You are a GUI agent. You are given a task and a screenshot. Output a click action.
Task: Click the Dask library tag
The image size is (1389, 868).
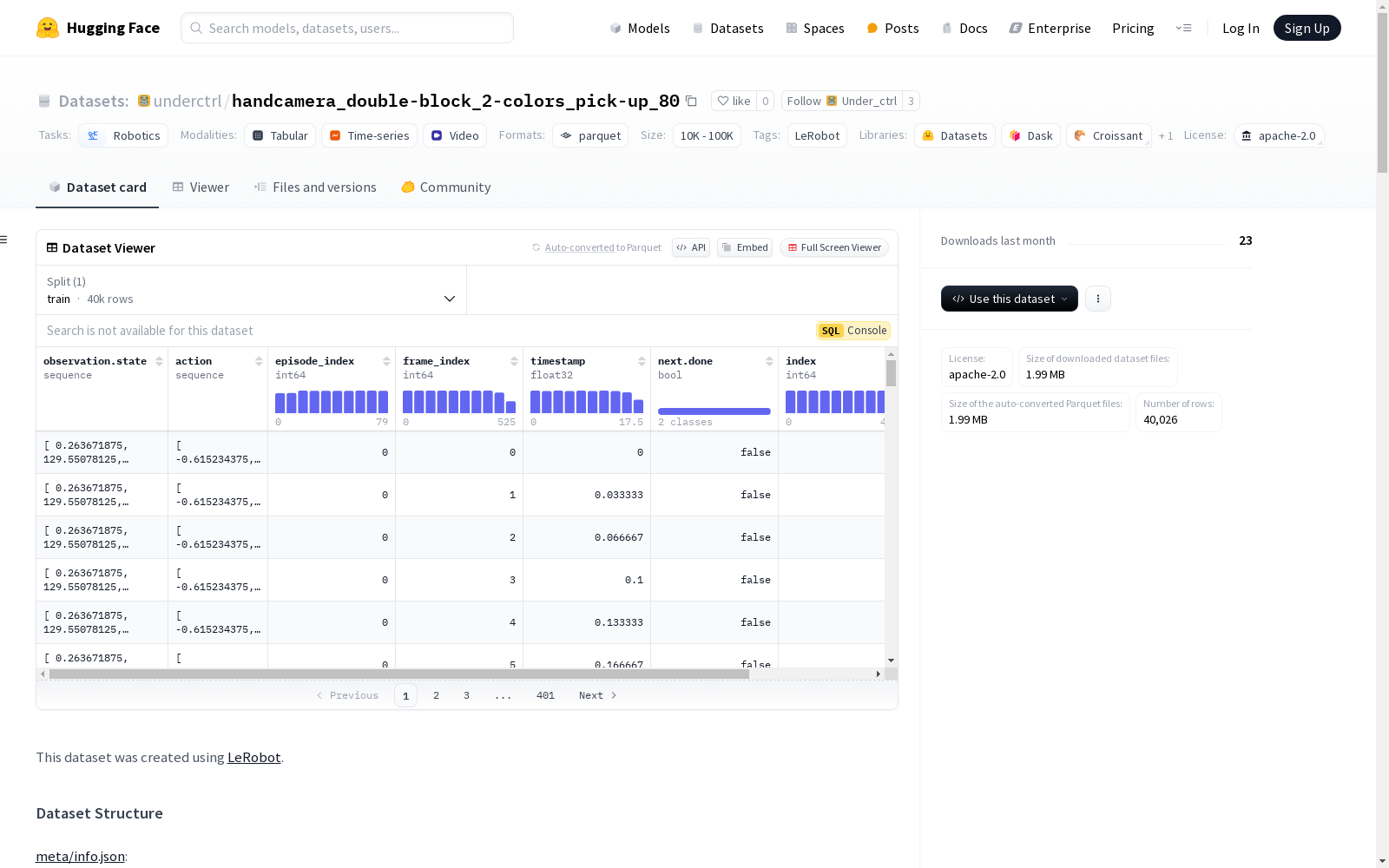click(1030, 135)
